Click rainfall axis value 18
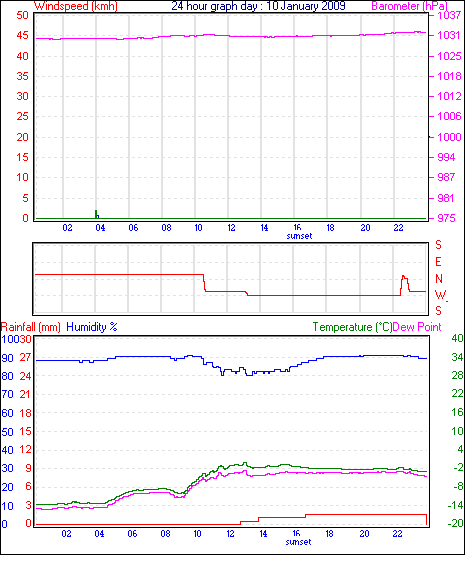This screenshot has height=566, width=466. click(x=25, y=413)
